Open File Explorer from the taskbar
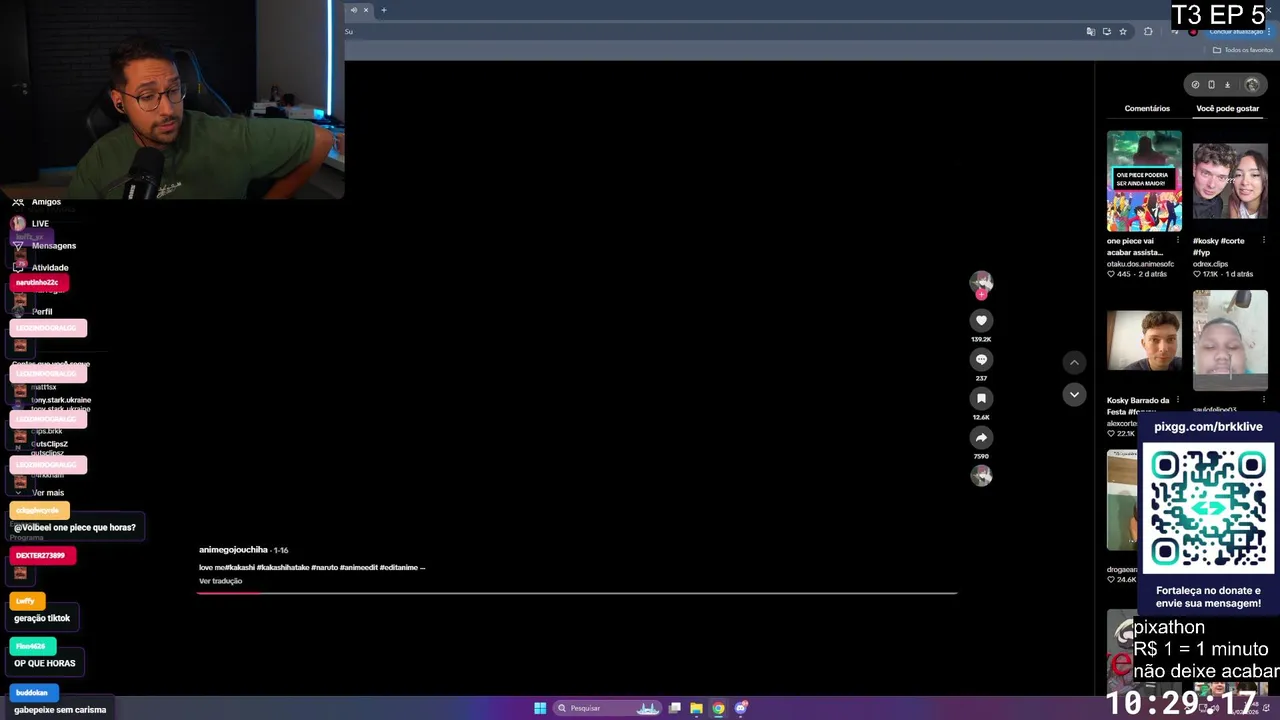 [696, 708]
